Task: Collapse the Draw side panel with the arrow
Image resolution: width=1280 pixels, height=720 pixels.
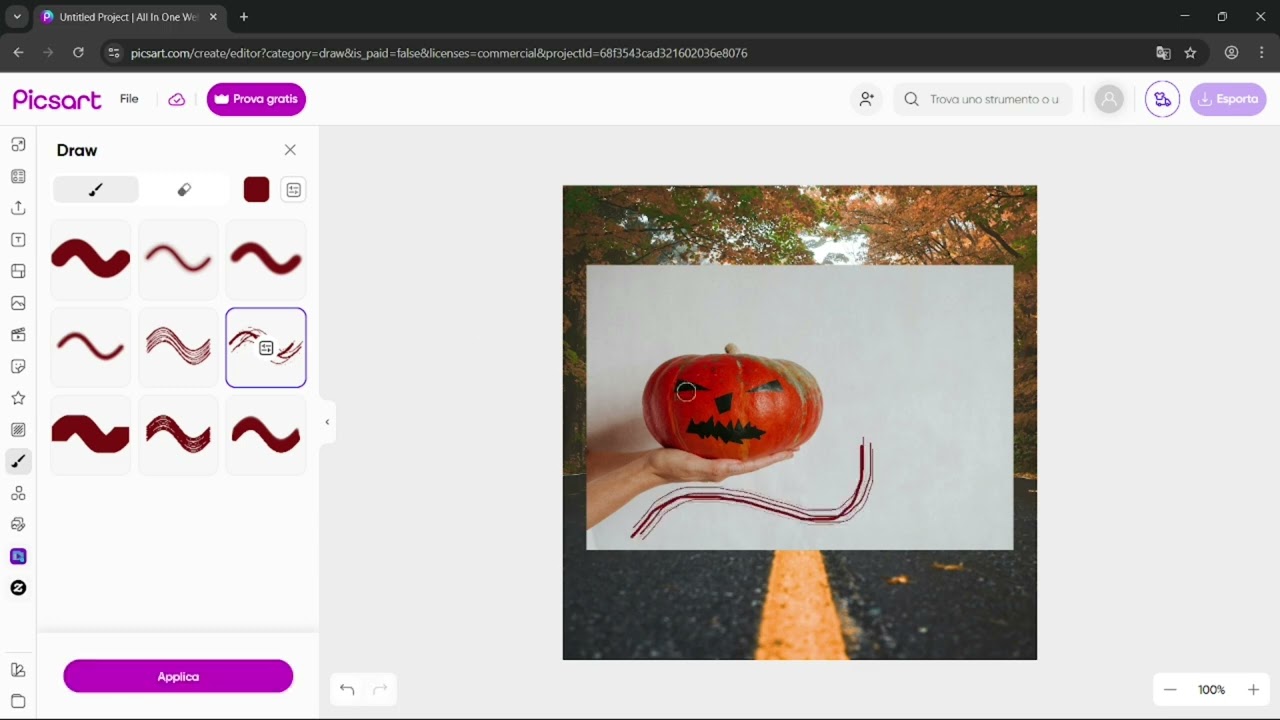Action: pos(327,422)
